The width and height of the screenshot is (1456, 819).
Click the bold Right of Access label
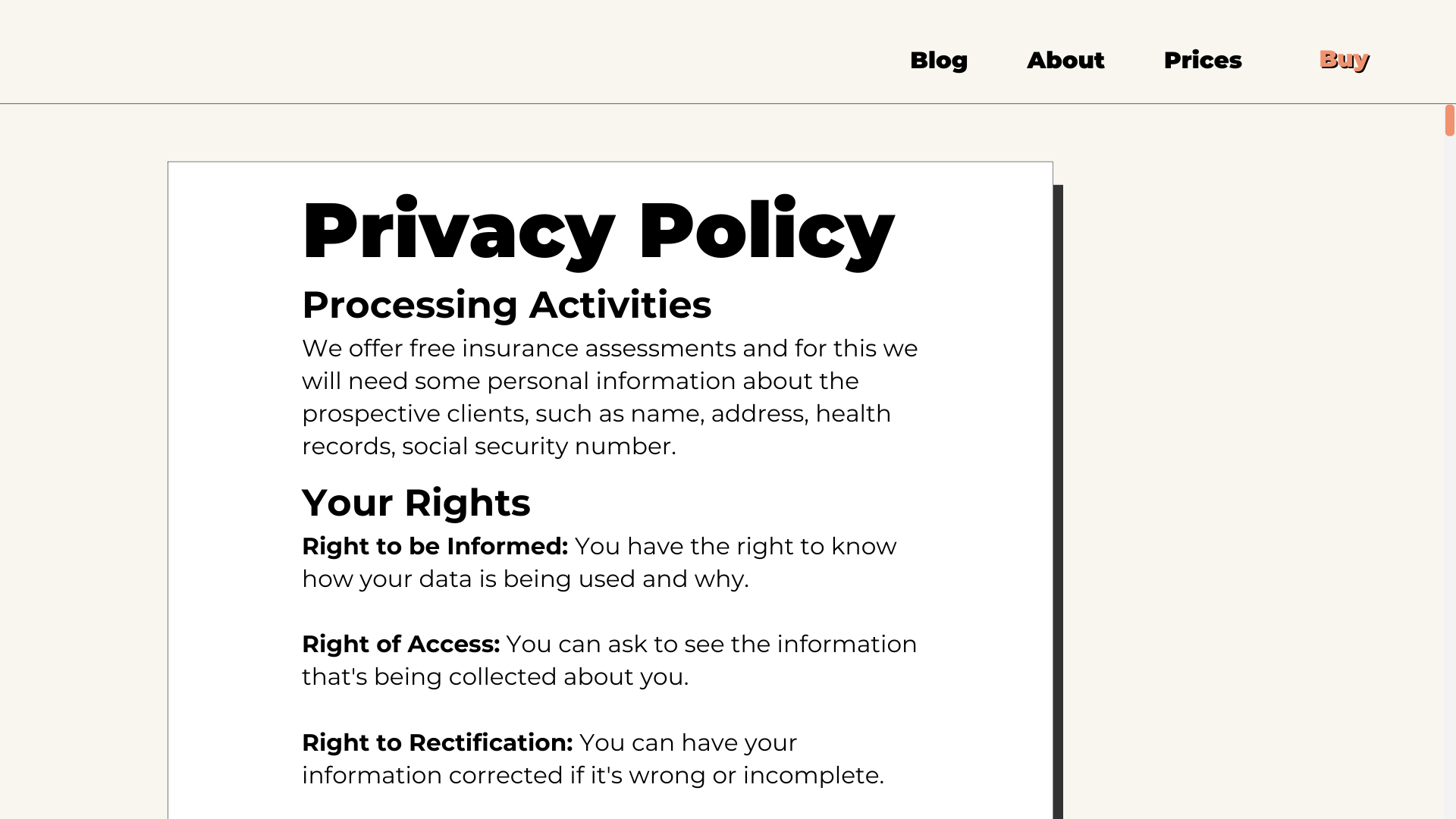400,645
